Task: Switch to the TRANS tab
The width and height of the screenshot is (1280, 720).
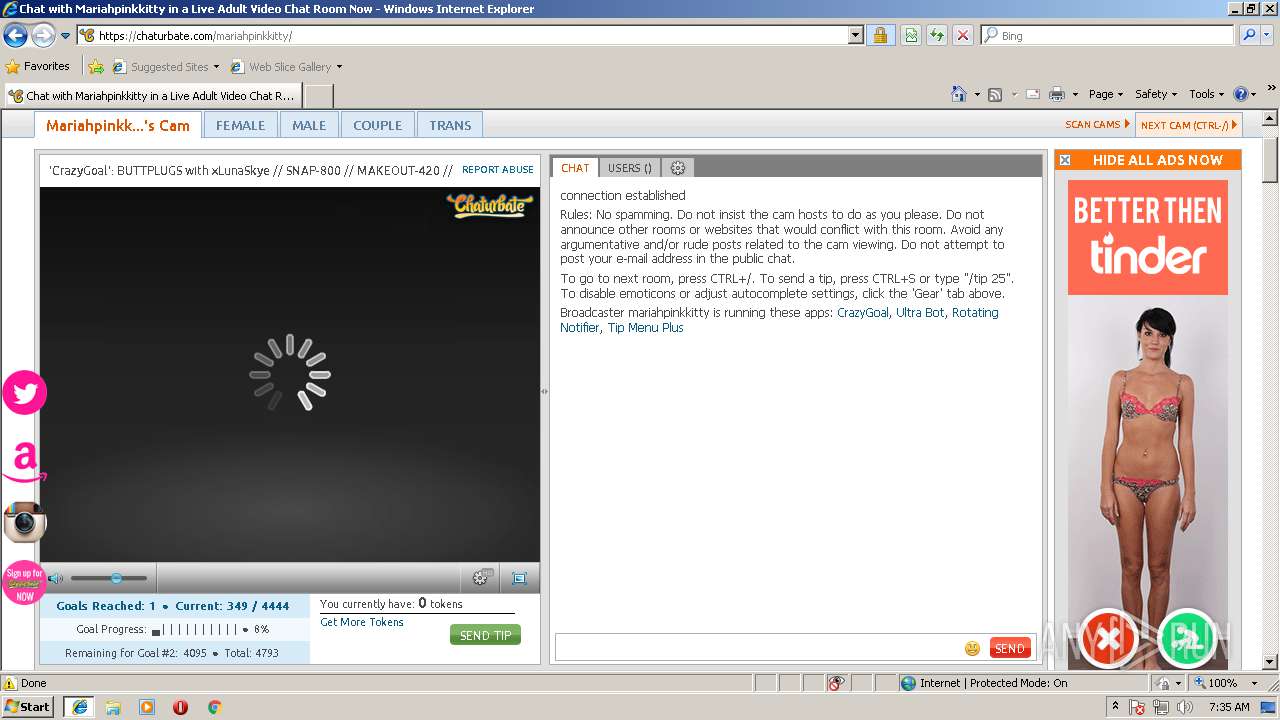Action: click(450, 125)
